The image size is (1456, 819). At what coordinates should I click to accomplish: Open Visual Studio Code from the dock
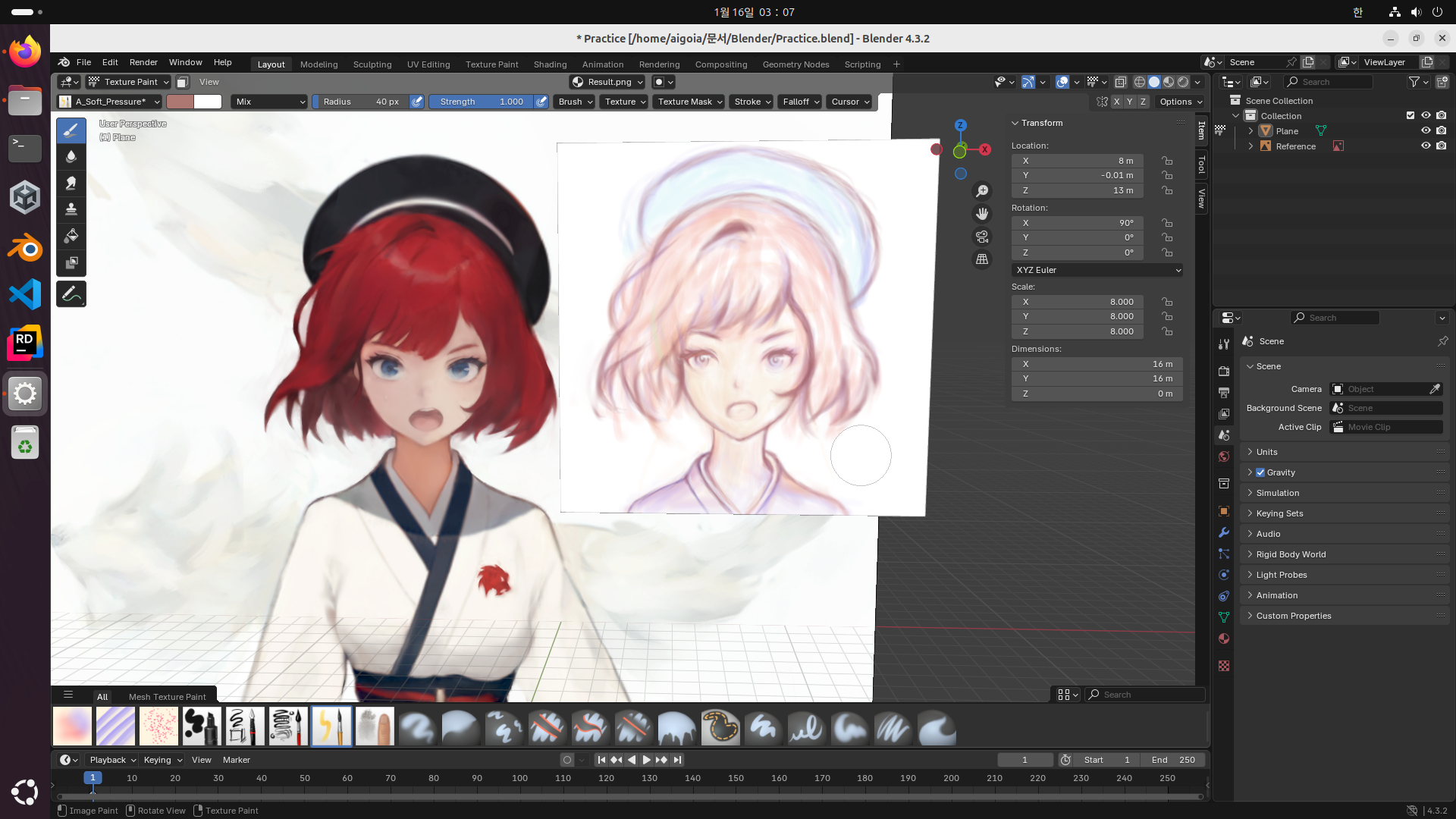click(25, 294)
